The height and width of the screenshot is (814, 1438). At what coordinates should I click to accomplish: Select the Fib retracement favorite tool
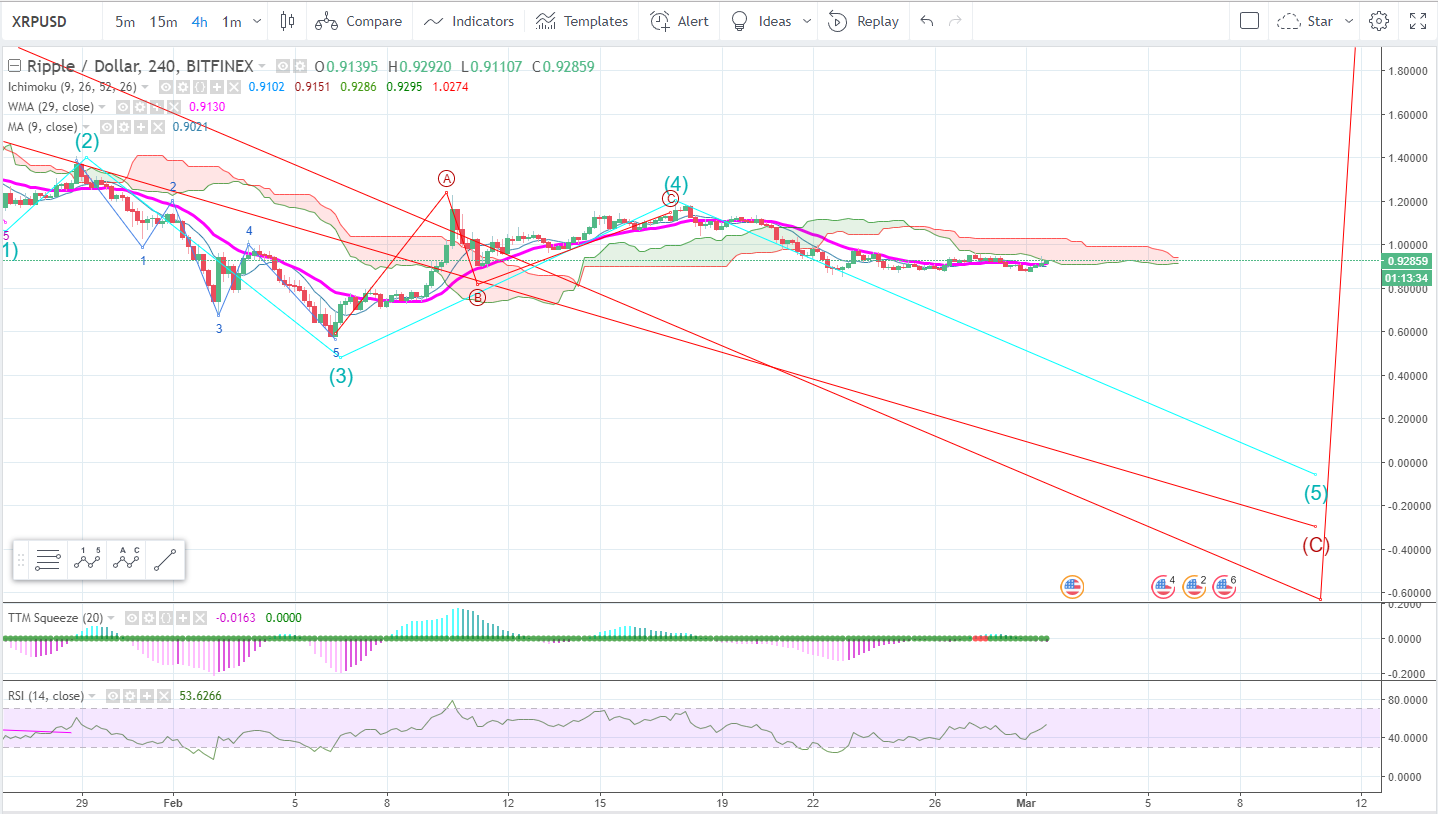point(47,560)
